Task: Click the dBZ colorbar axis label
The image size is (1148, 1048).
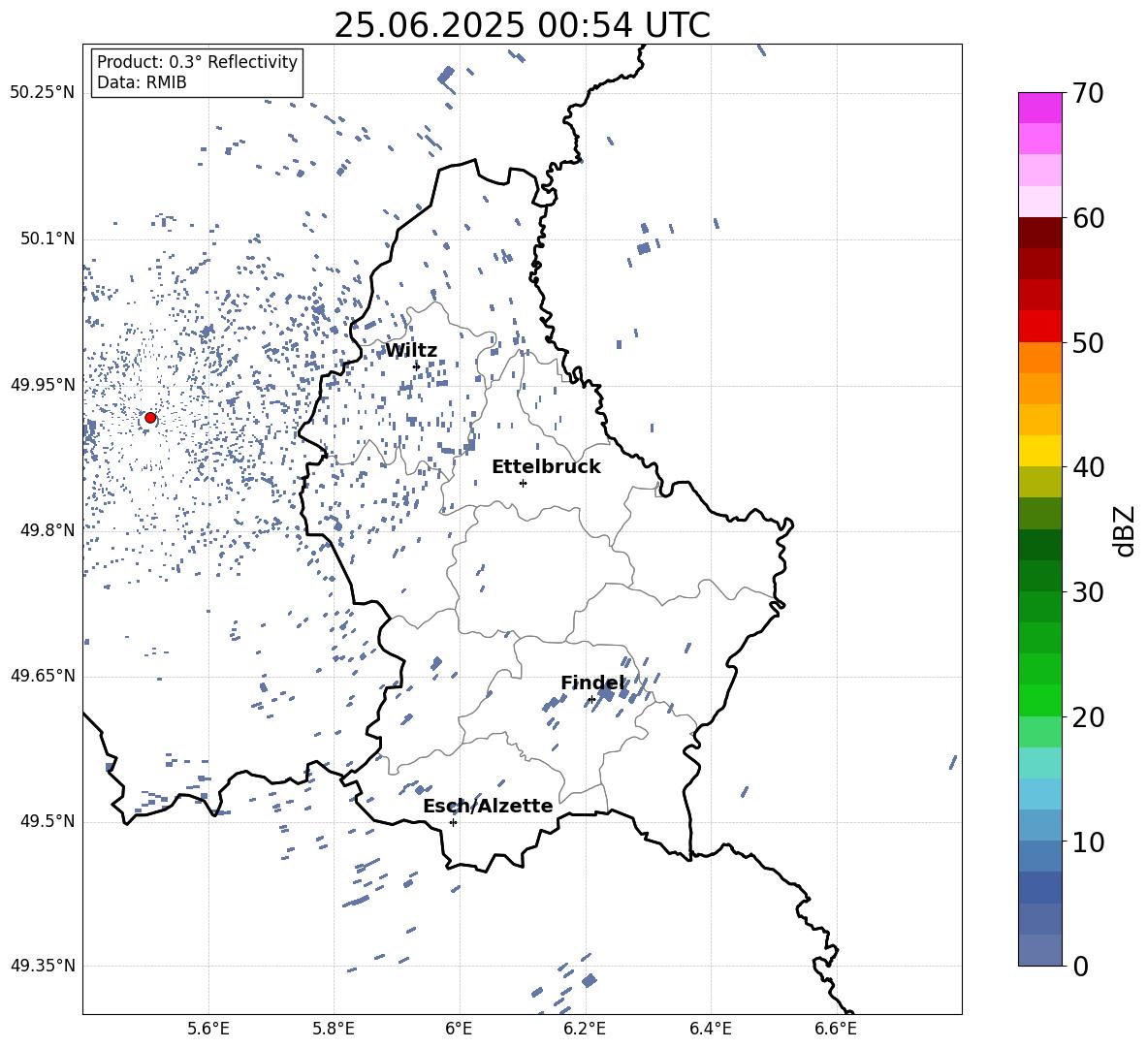Action: pos(1124,530)
